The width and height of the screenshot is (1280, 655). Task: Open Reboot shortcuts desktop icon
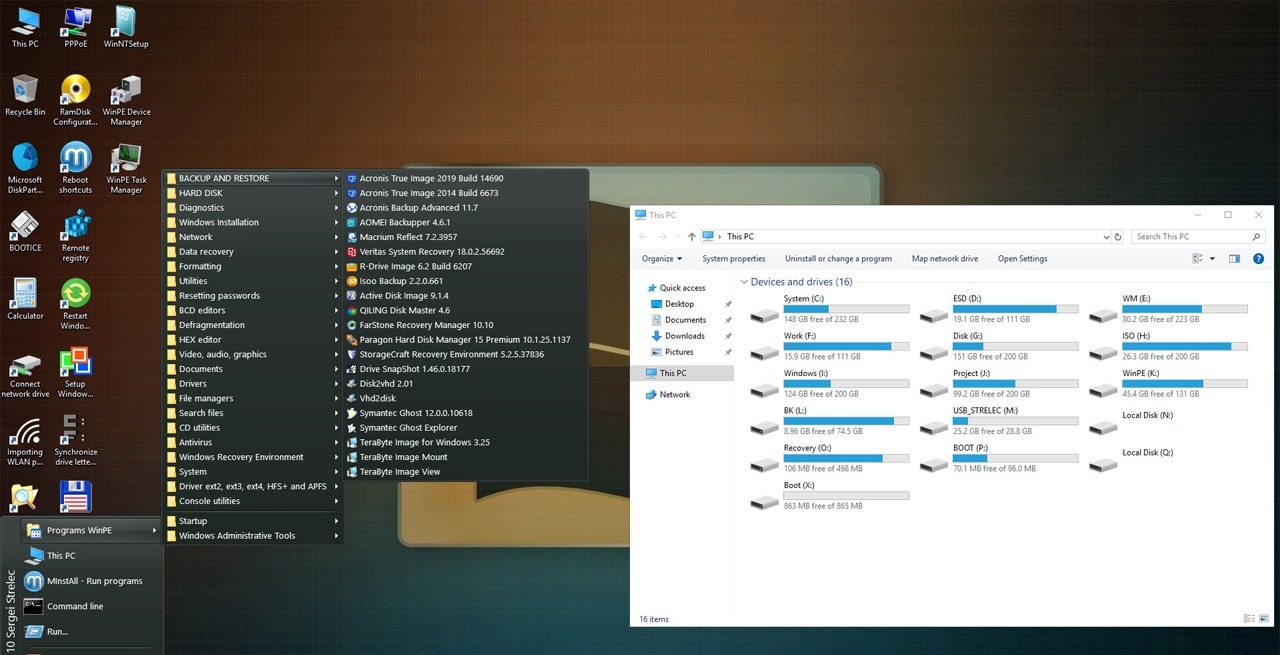76,167
